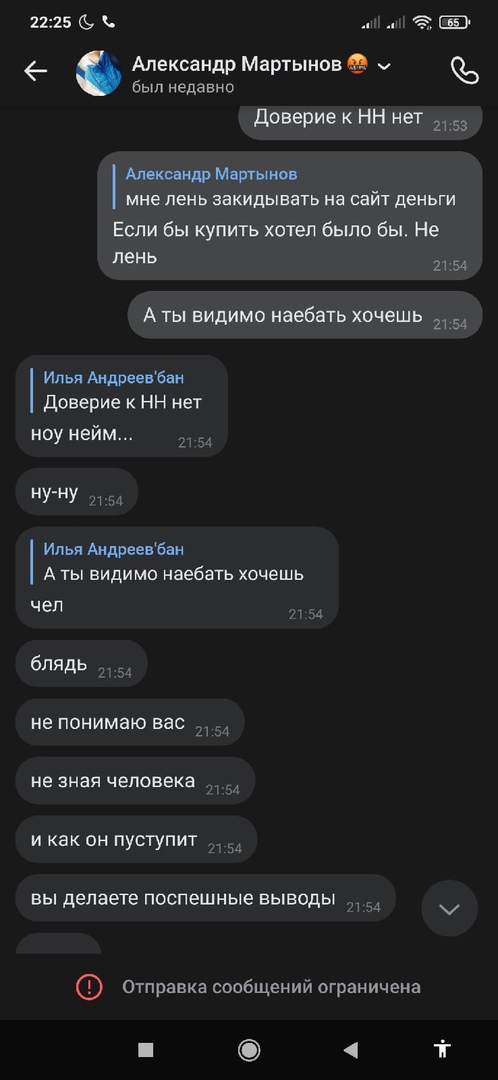Open the accessibility shortcut in navigation bar

(x=442, y=1049)
